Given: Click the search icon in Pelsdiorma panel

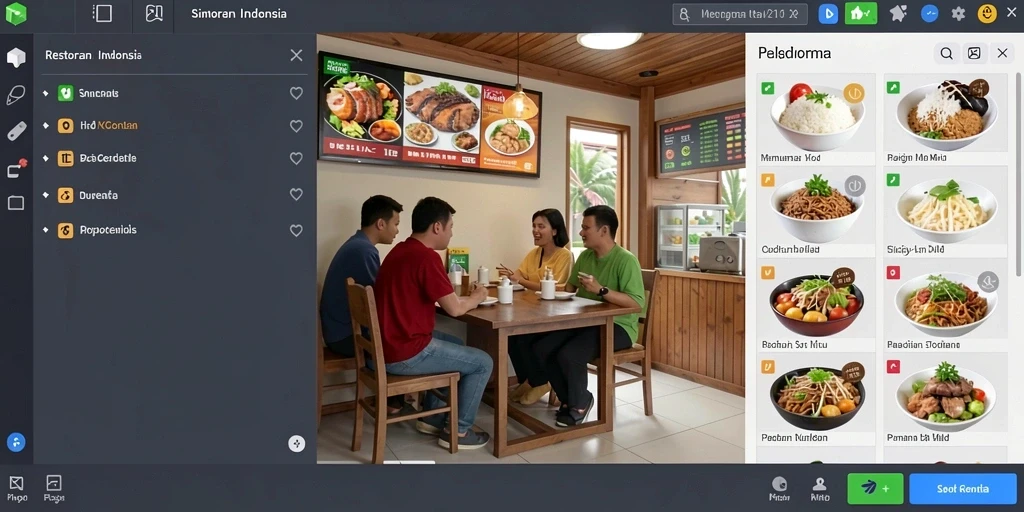Looking at the screenshot, I should tap(946, 54).
